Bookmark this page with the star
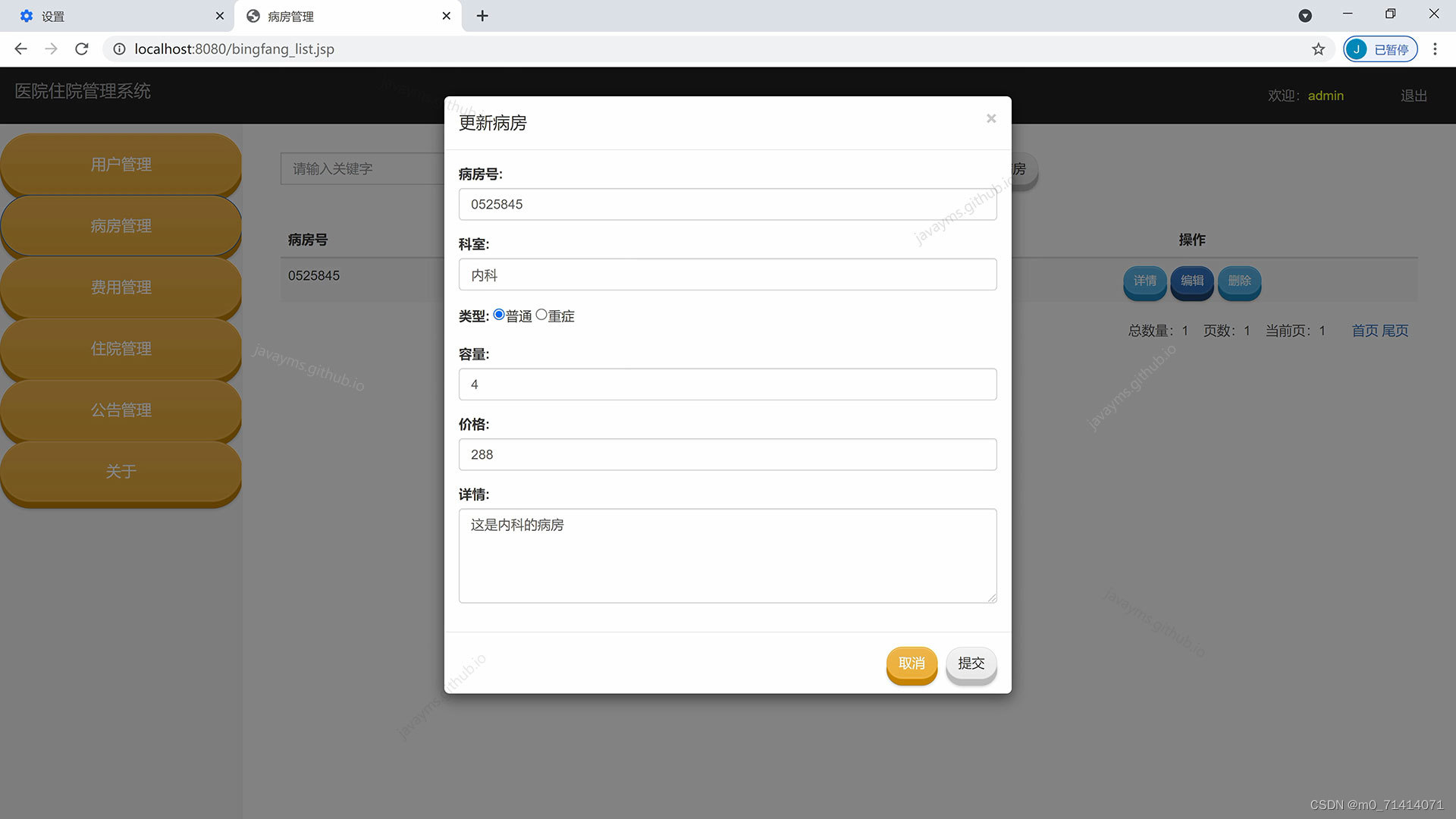Viewport: 1456px width, 819px height. coord(1318,49)
